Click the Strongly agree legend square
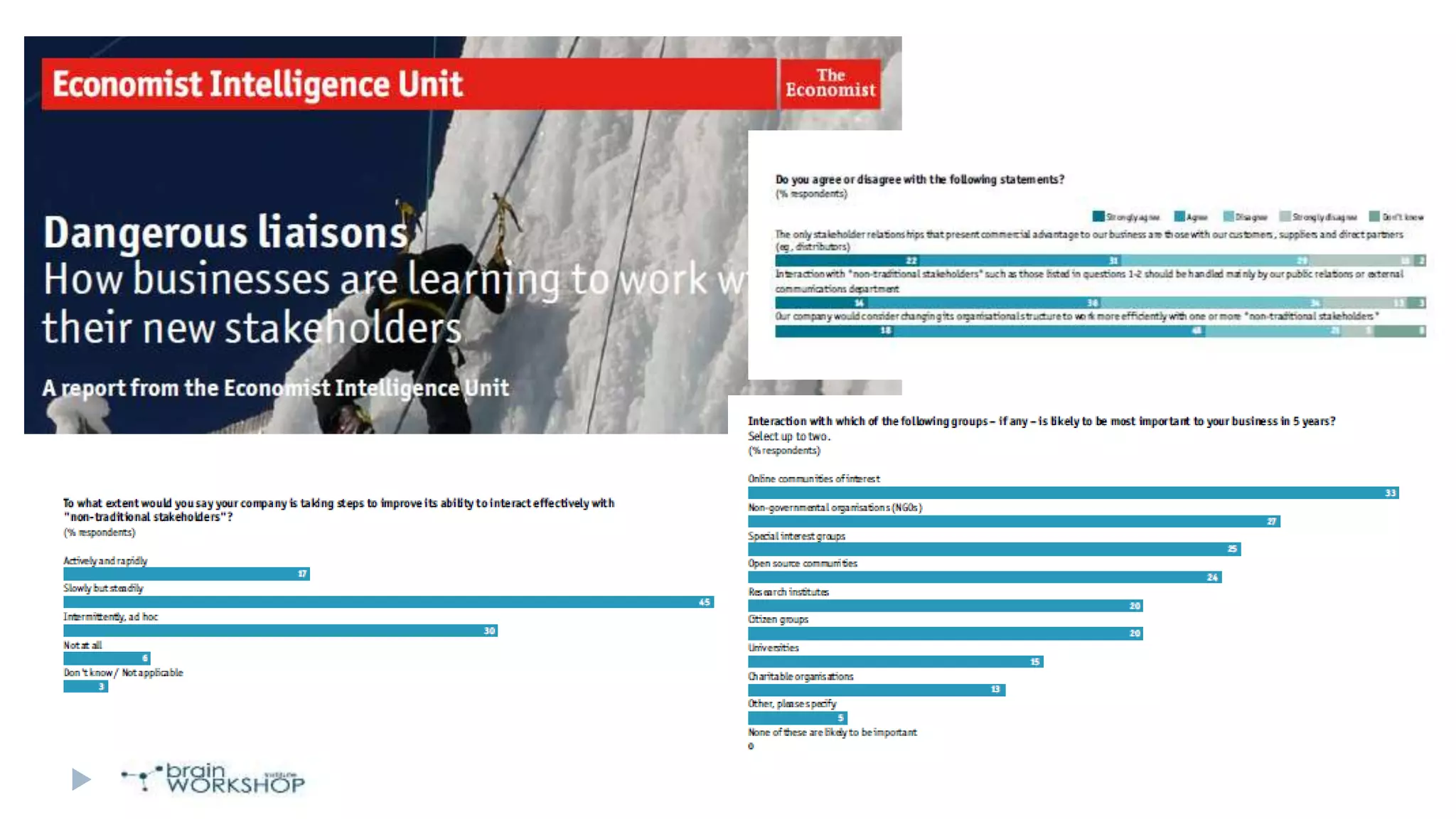This screenshot has height=819, width=1456. 1098,216
